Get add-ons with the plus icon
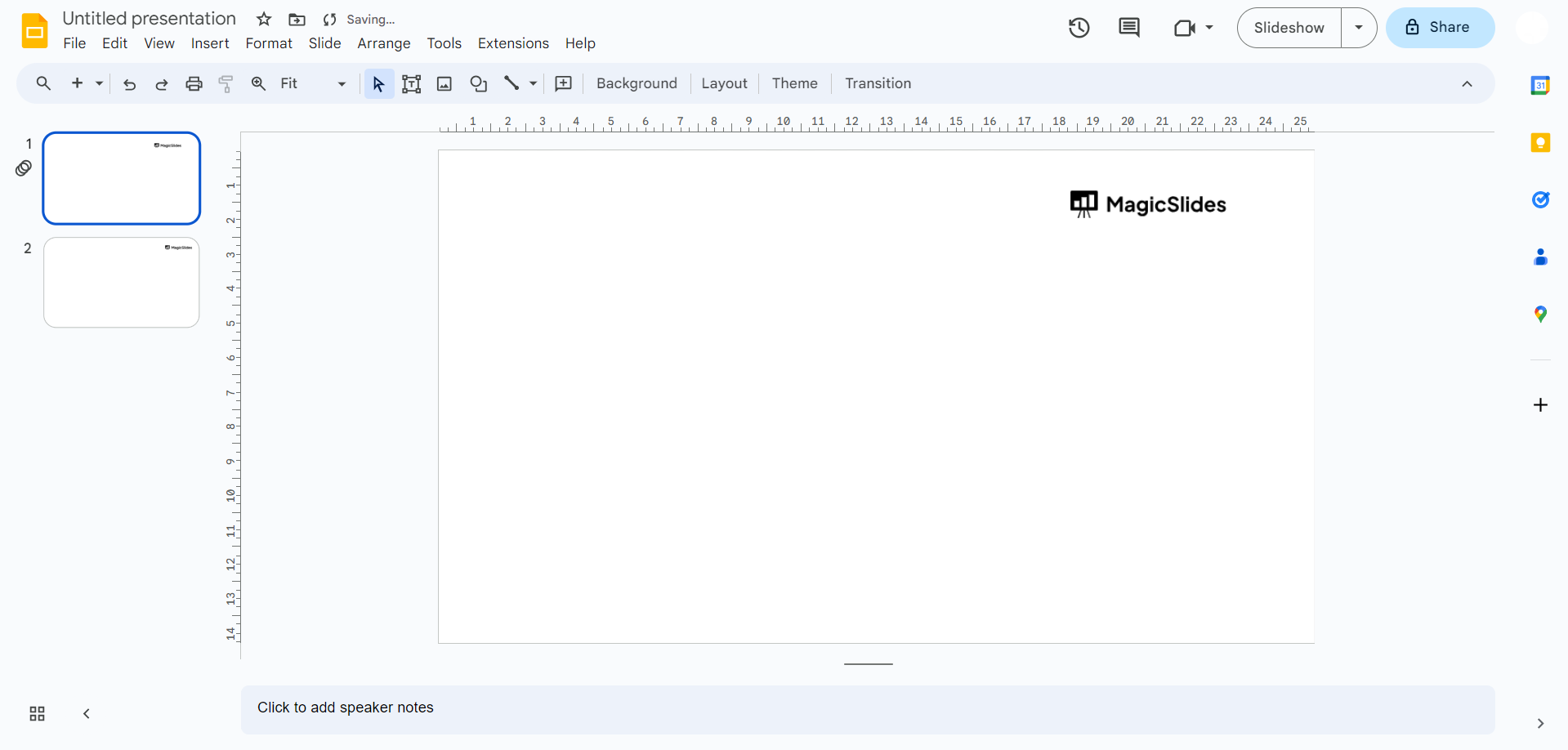The height and width of the screenshot is (750, 1568). click(x=1540, y=405)
